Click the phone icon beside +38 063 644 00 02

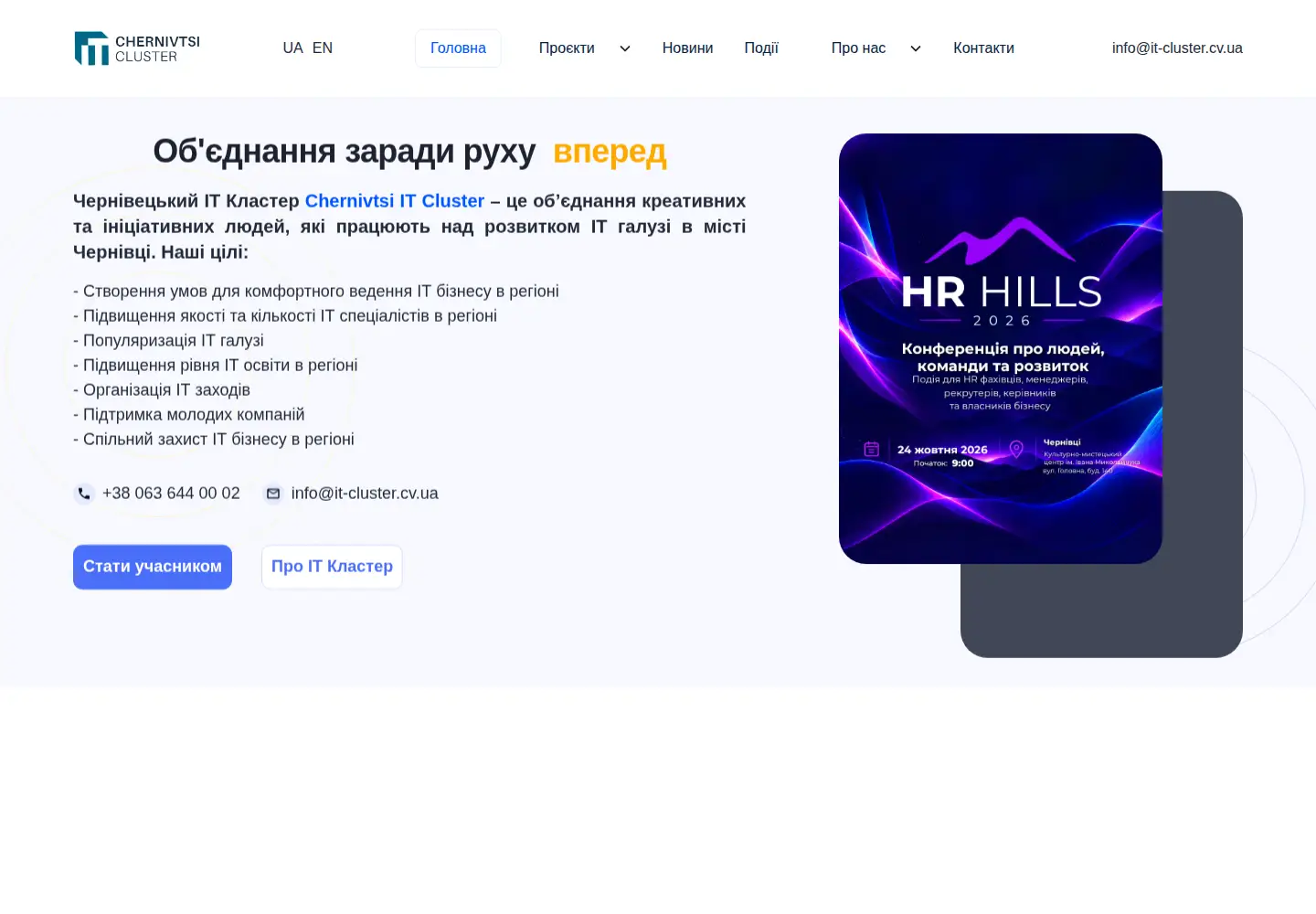pyautogui.click(x=84, y=494)
